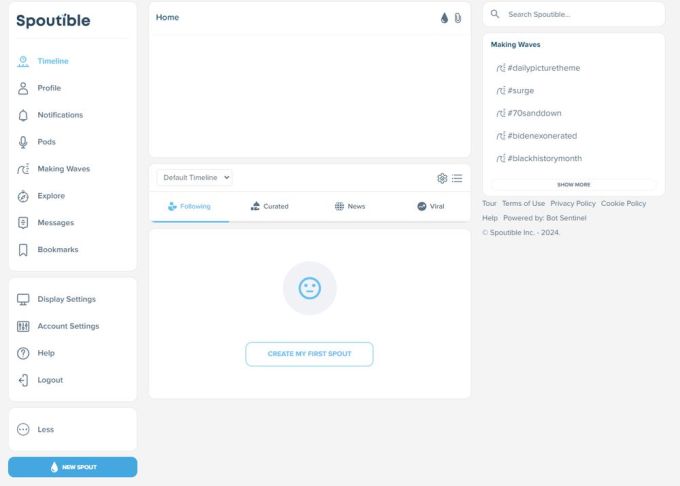This screenshot has height=486, width=680.
Task: Switch to the News tab
Action: [350, 206]
